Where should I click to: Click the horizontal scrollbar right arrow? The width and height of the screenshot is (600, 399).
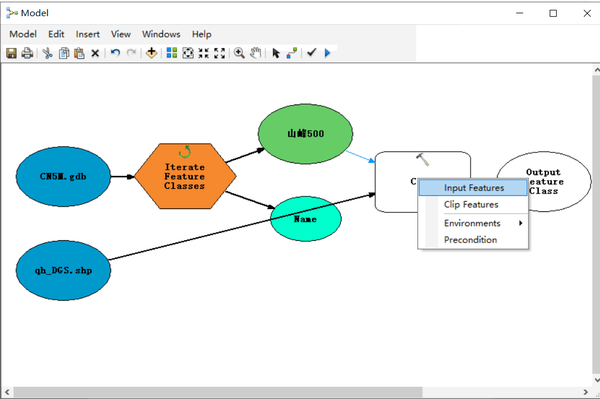coord(585,392)
